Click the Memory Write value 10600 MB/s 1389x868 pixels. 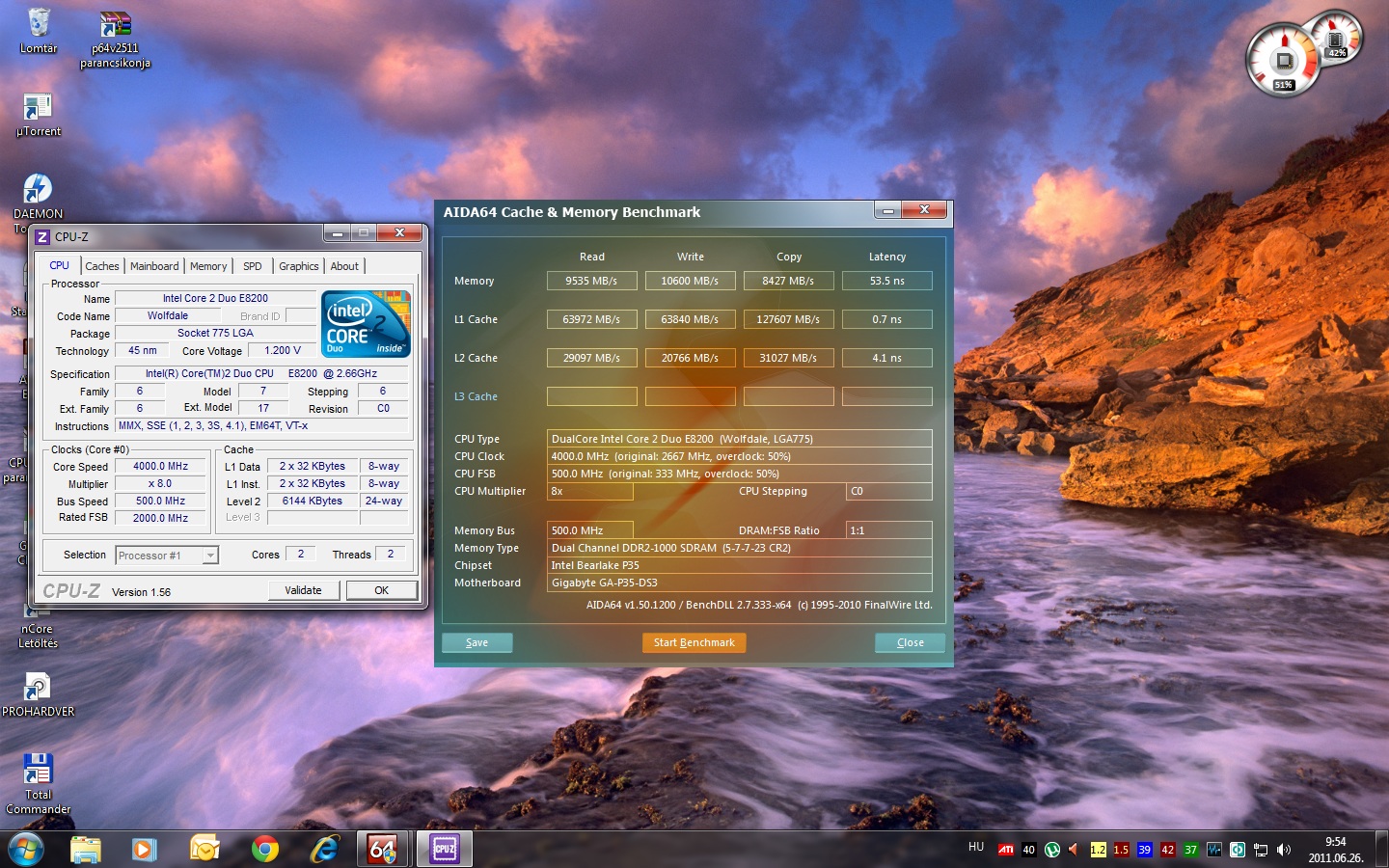691,281
